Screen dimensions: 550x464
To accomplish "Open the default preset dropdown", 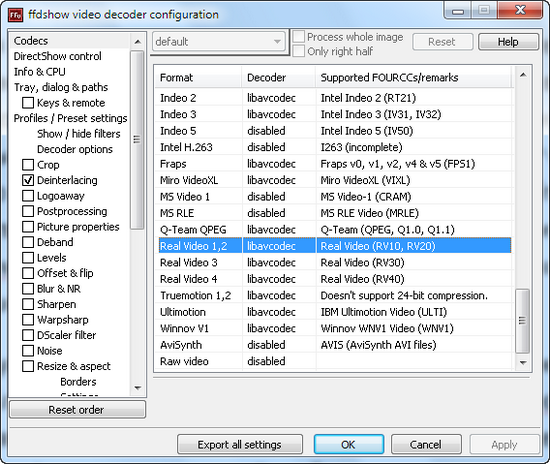I will click(x=219, y=42).
